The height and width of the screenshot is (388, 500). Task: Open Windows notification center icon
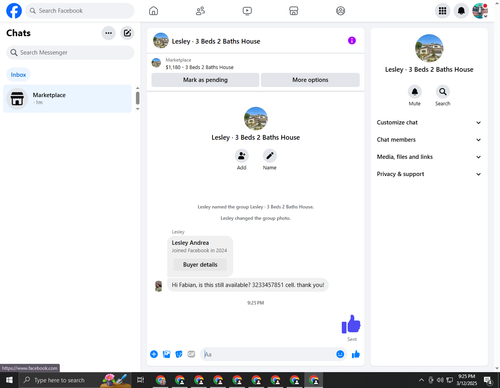point(488,380)
